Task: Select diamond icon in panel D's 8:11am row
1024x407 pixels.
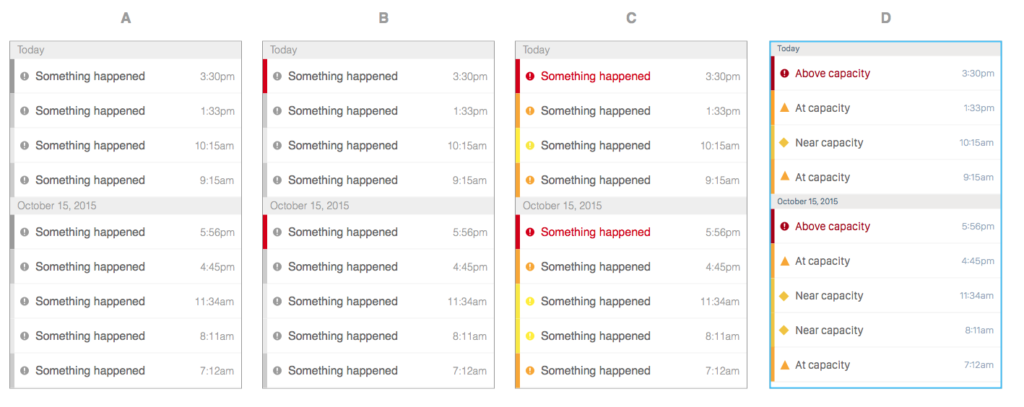Action: 784,330
